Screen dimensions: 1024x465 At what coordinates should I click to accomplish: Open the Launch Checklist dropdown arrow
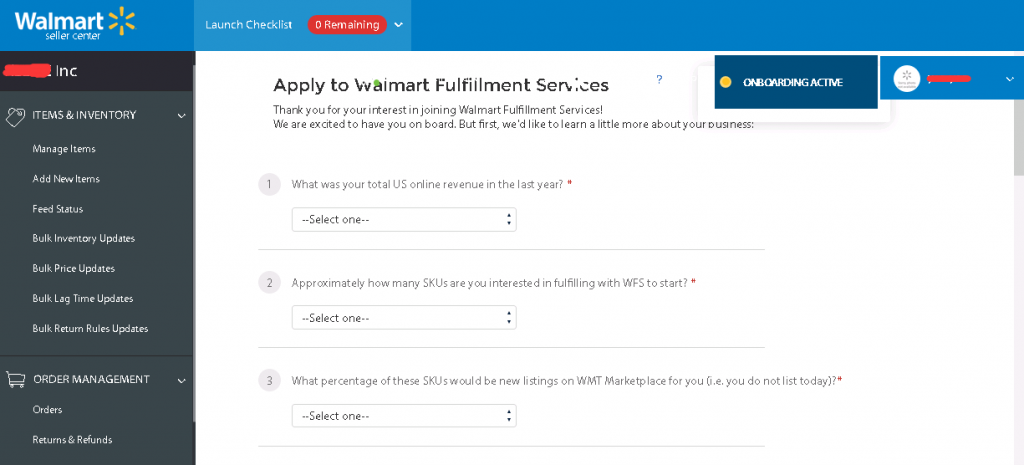[x=399, y=25]
